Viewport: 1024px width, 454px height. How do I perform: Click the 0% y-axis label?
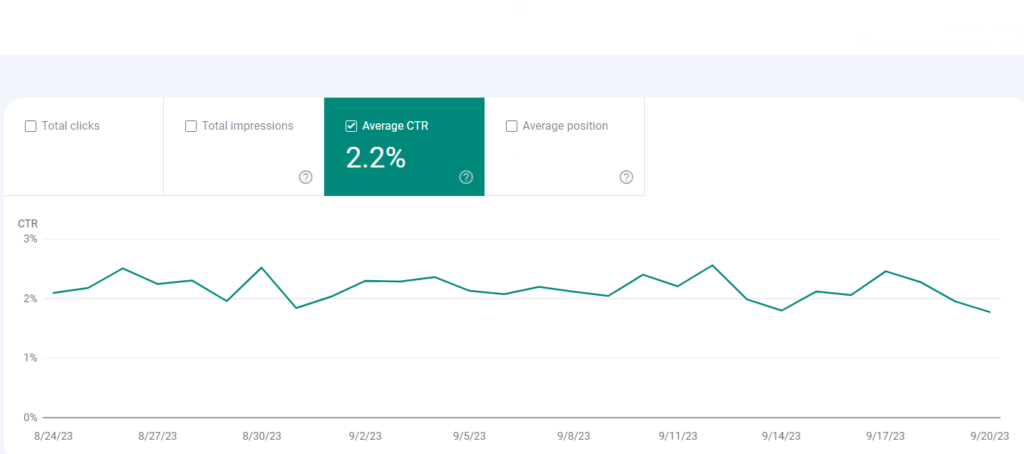[31, 417]
